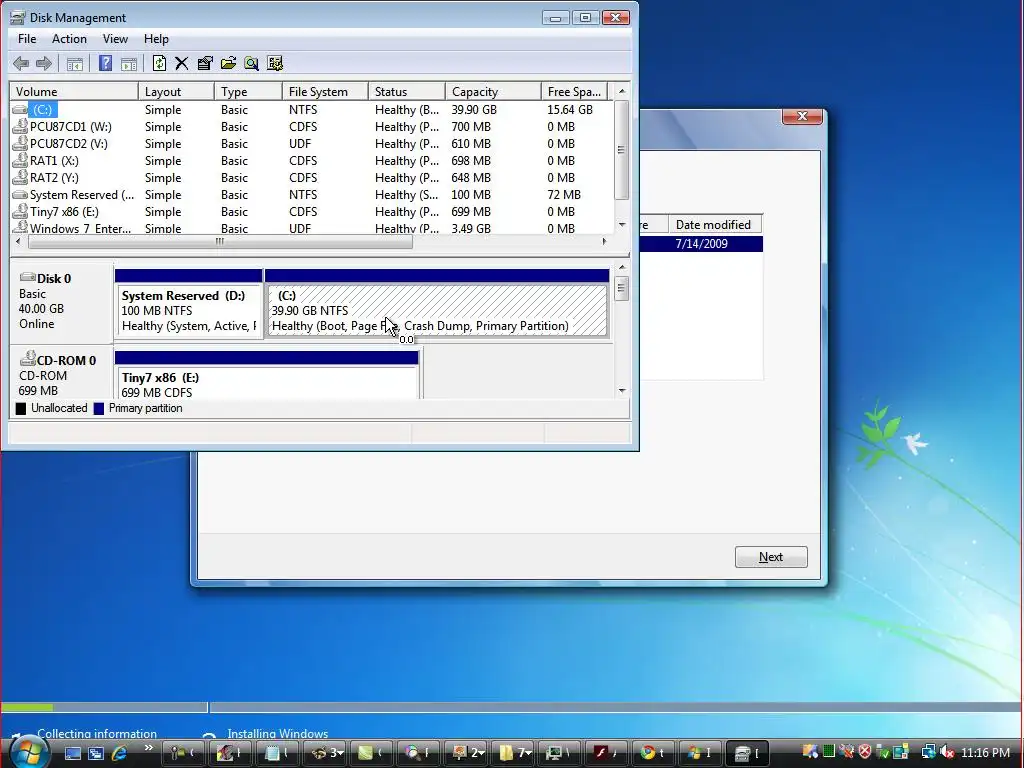Image resolution: width=1024 pixels, height=768 pixels.
Task: Open the View menu
Action: [x=115, y=39]
